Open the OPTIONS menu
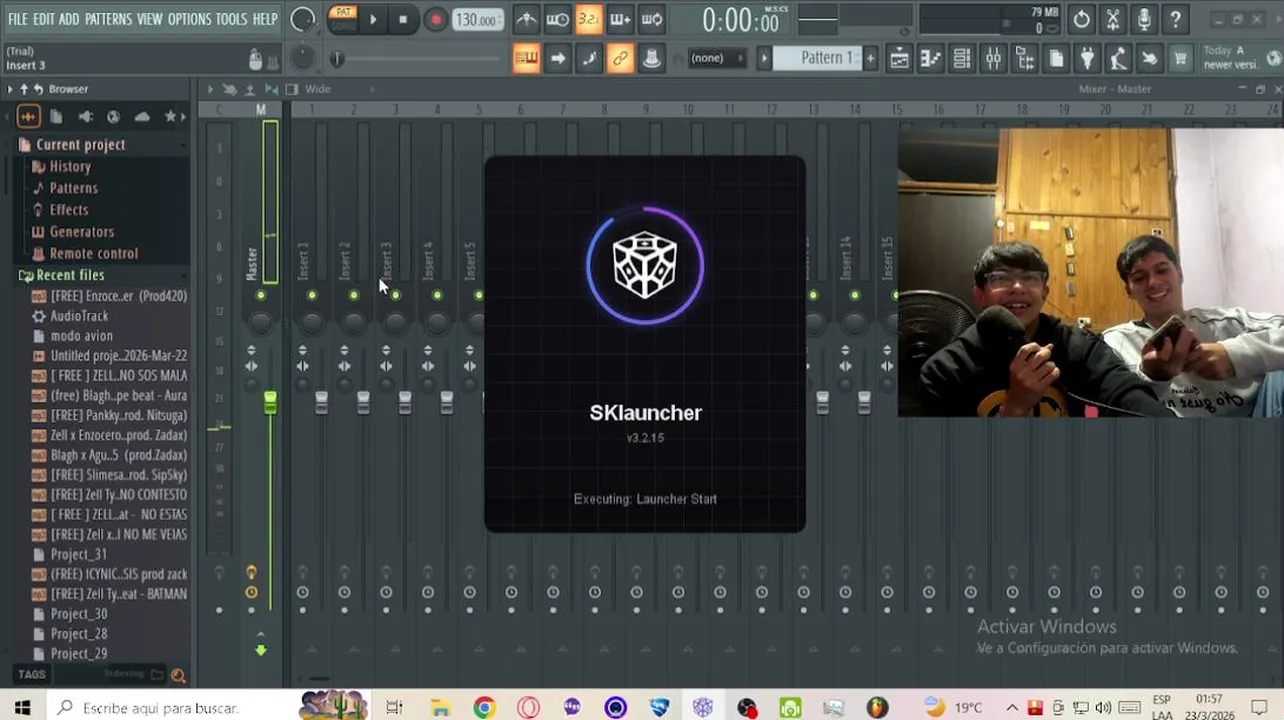1284x720 pixels. [x=189, y=19]
